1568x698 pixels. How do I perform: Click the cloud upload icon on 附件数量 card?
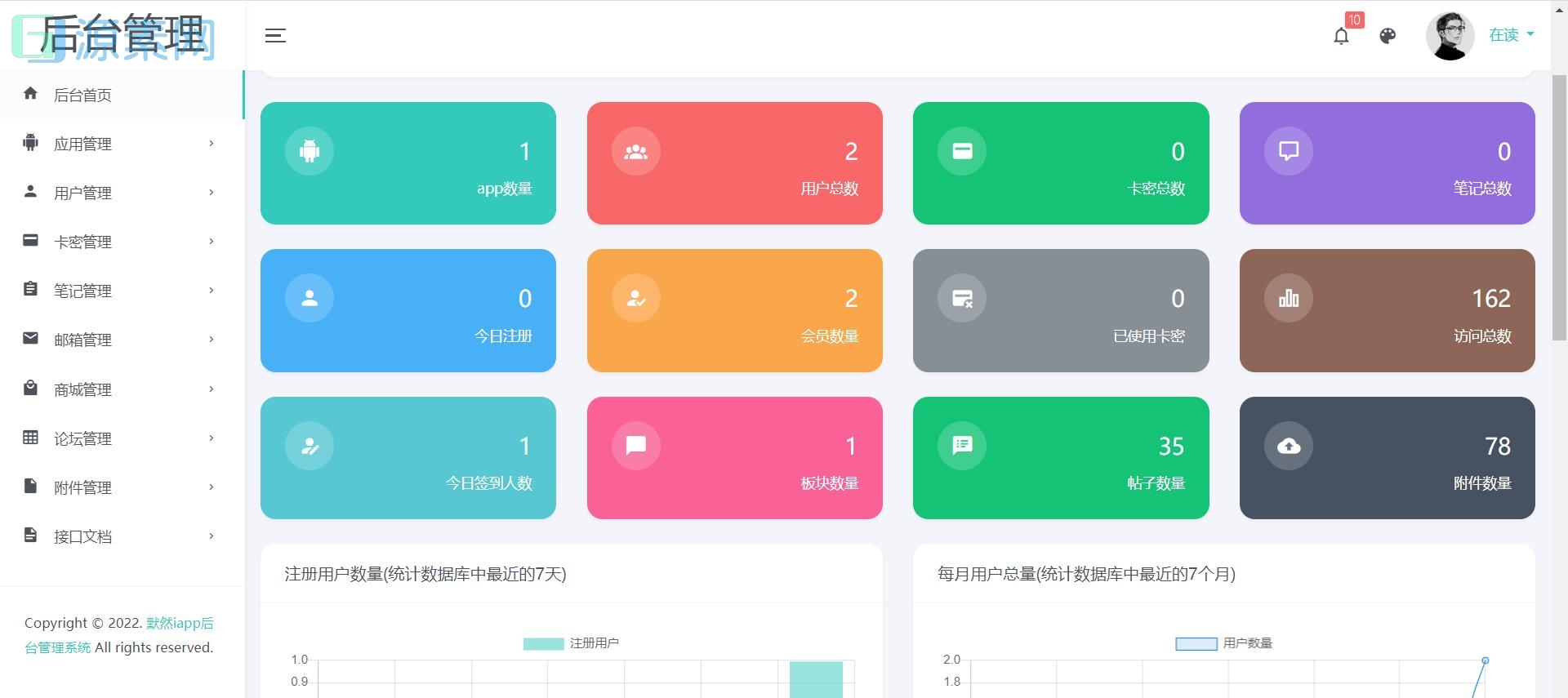pyautogui.click(x=1288, y=446)
